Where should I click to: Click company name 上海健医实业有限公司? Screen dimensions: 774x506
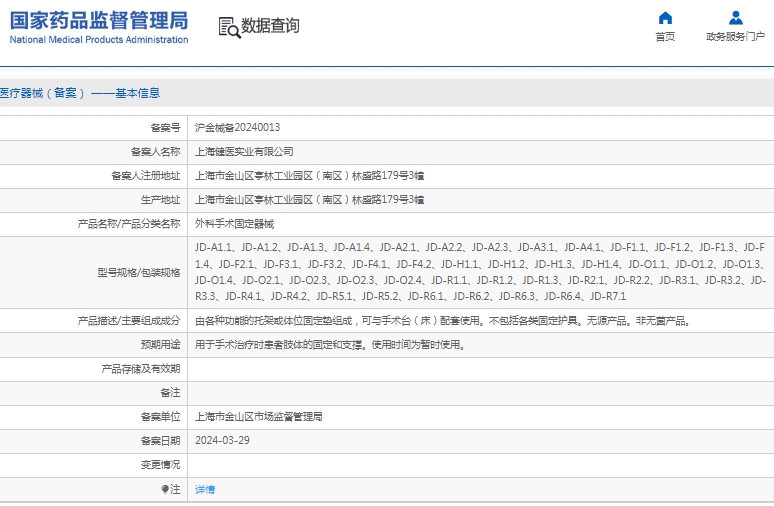(x=244, y=152)
